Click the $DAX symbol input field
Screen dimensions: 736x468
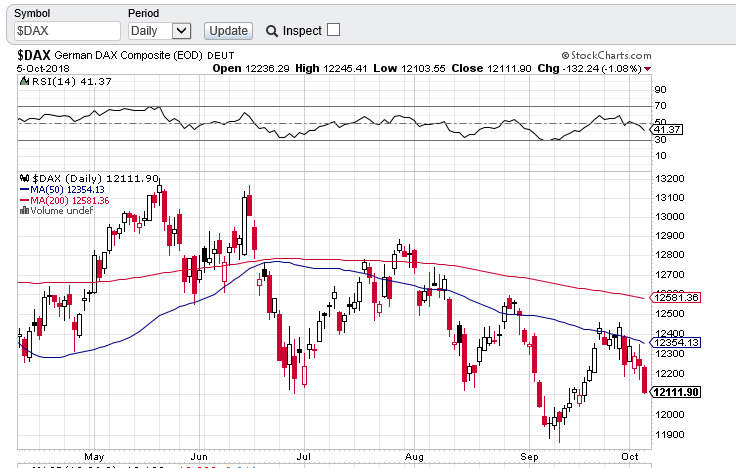67,31
